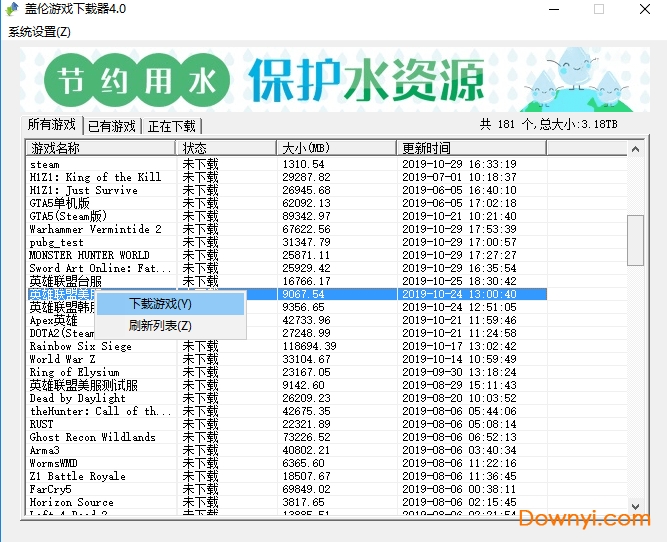
Task: Click the scrollbar up arrow
Action: point(636,149)
